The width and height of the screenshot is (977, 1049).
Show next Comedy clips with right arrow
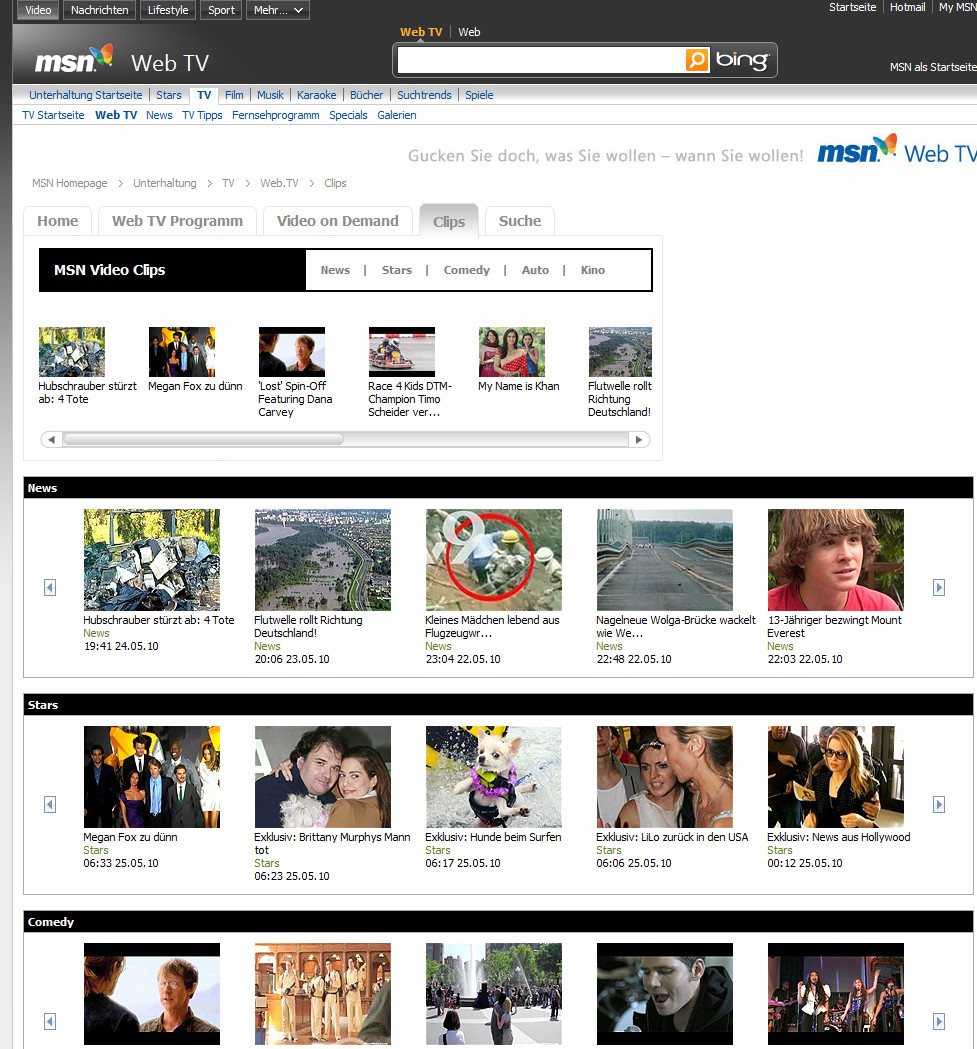point(939,1022)
